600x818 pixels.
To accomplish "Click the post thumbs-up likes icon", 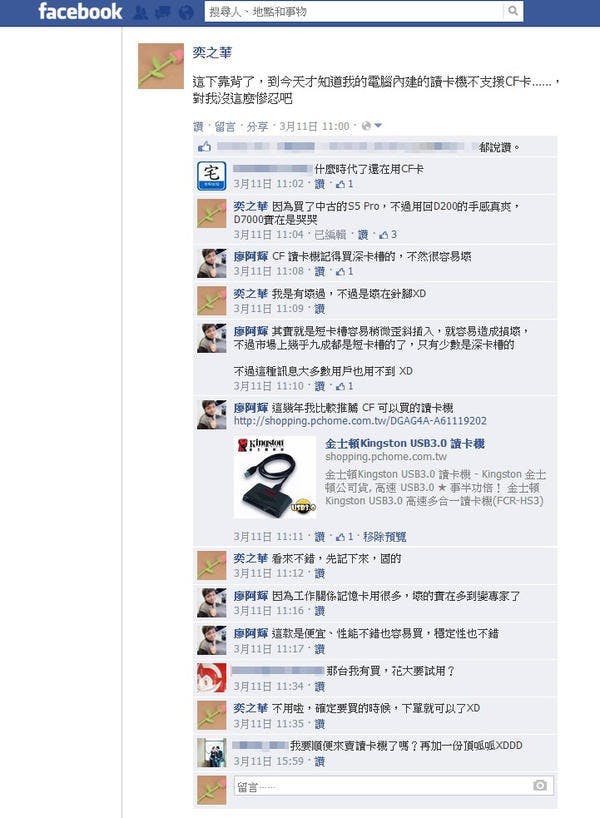I will tap(205, 147).
